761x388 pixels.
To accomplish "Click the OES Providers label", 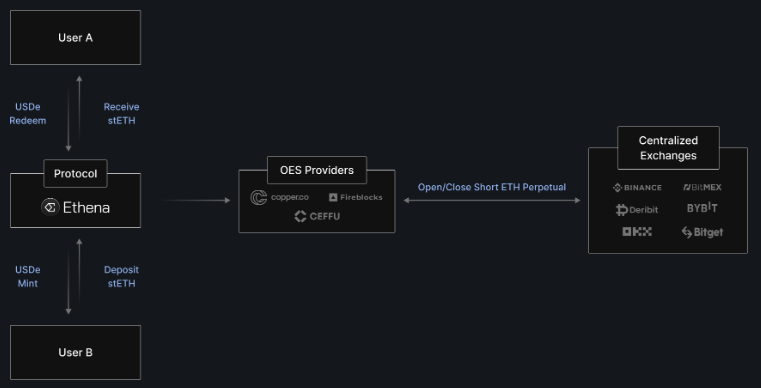I will [317, 170].
